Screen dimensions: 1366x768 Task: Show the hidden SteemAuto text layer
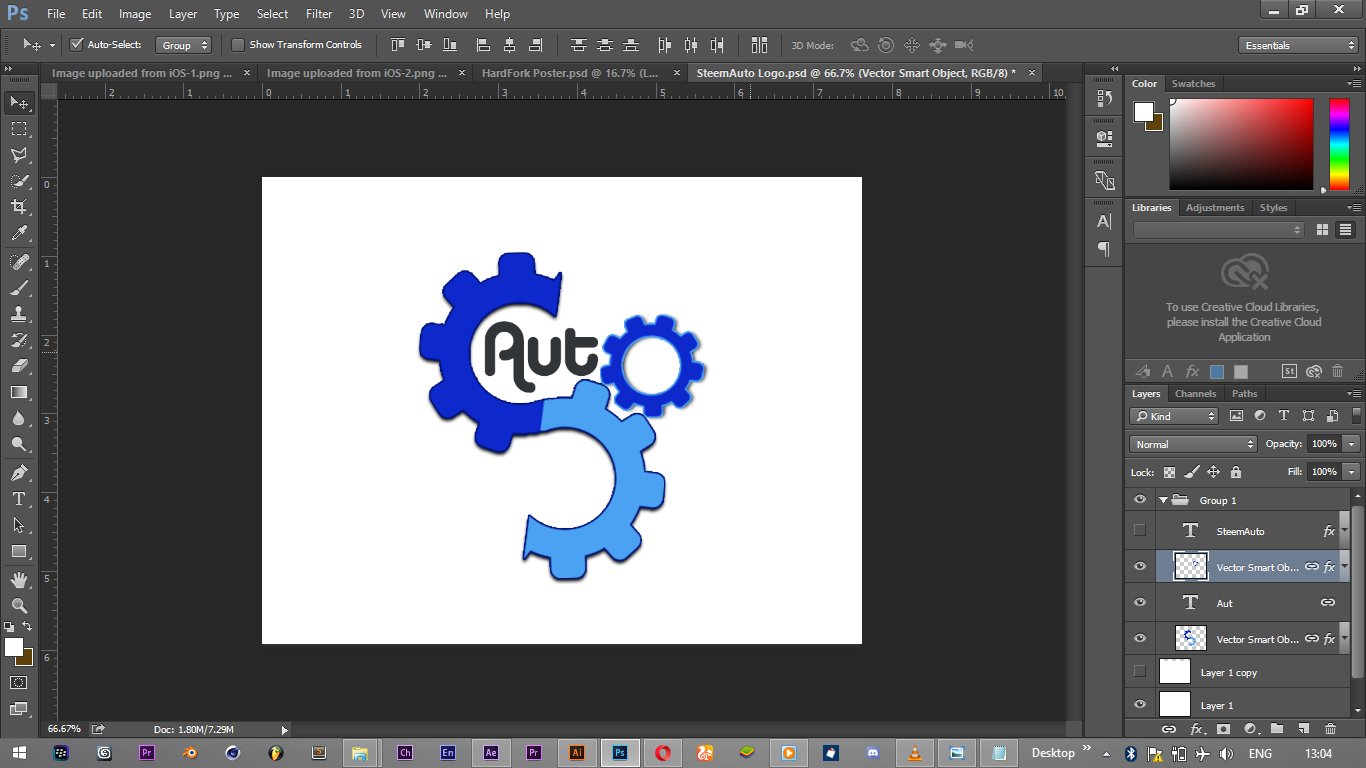[x=1140, y=531]
